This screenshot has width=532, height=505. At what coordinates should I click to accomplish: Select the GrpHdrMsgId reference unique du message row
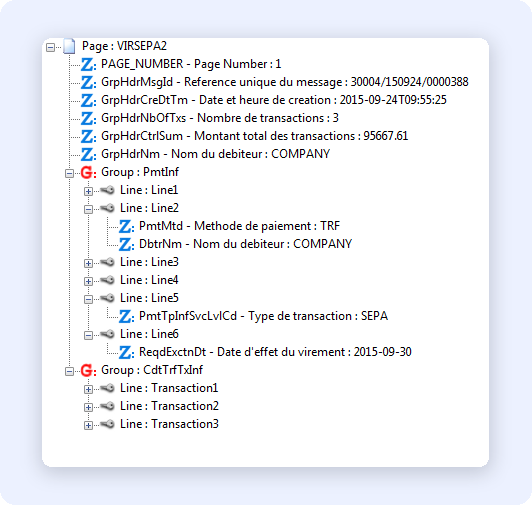click(x=285, y=82)
